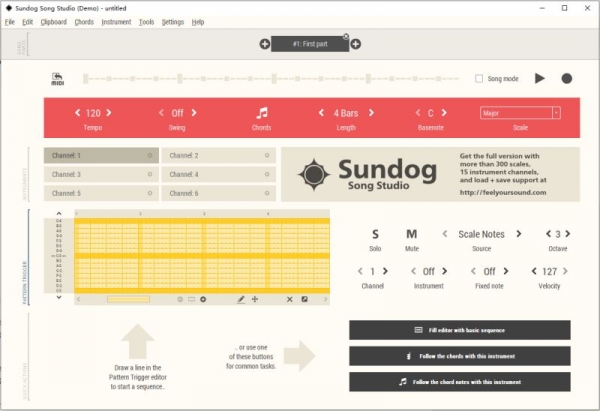Start playback with the play button
The width and height of the screenshot is (600, 411).
tap(540, 78)
